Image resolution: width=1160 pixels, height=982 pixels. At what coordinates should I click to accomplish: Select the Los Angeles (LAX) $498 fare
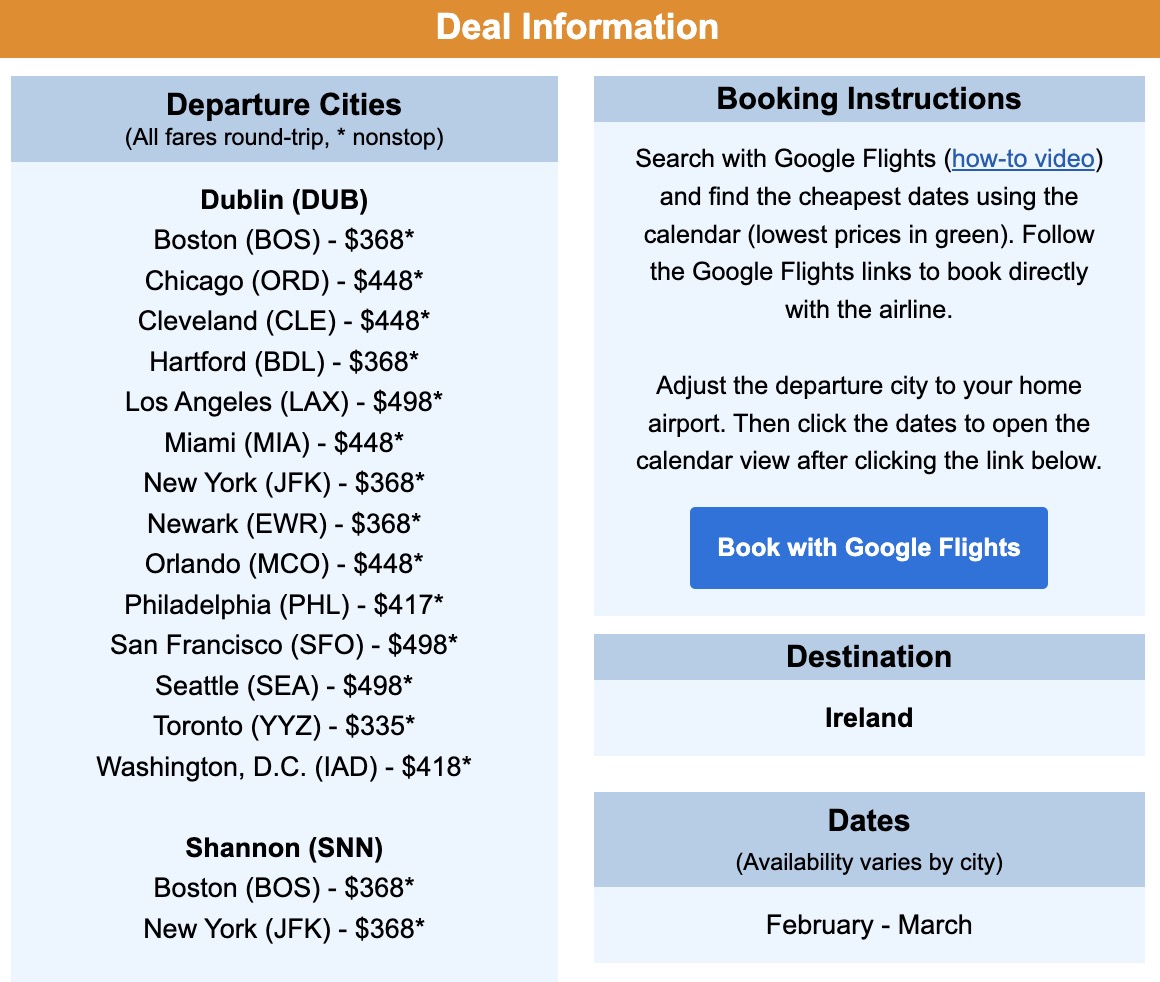click(283, 401)
